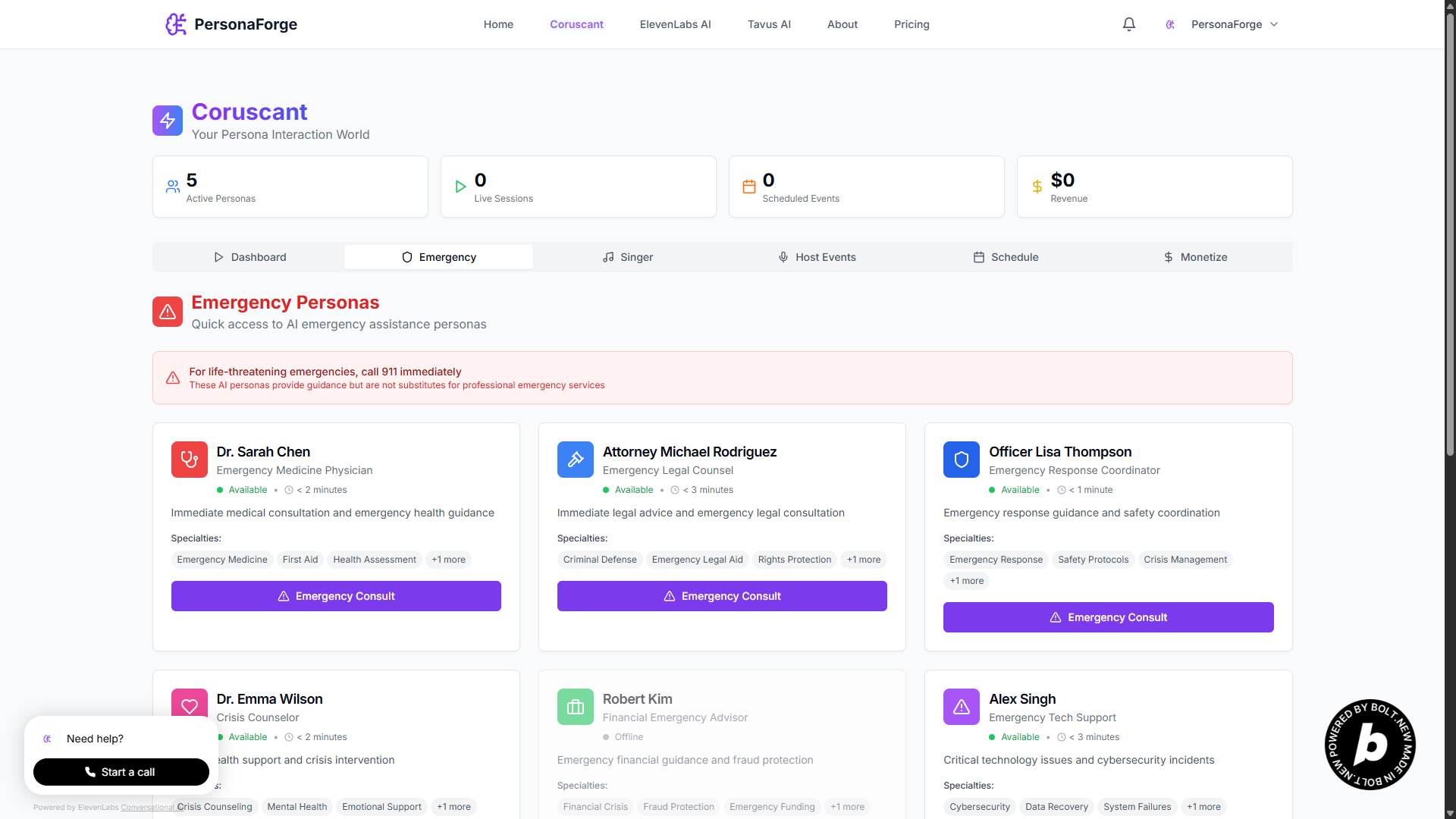Screen dimensions: 1456x819
Task: Start Emergency Consult with Attorney Michael Rodriguez
Action: [721, 596]
